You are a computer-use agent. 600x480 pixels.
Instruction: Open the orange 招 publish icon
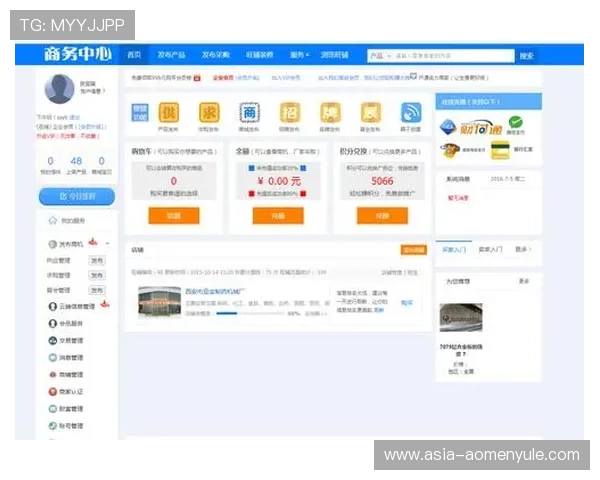click(290, 113)
